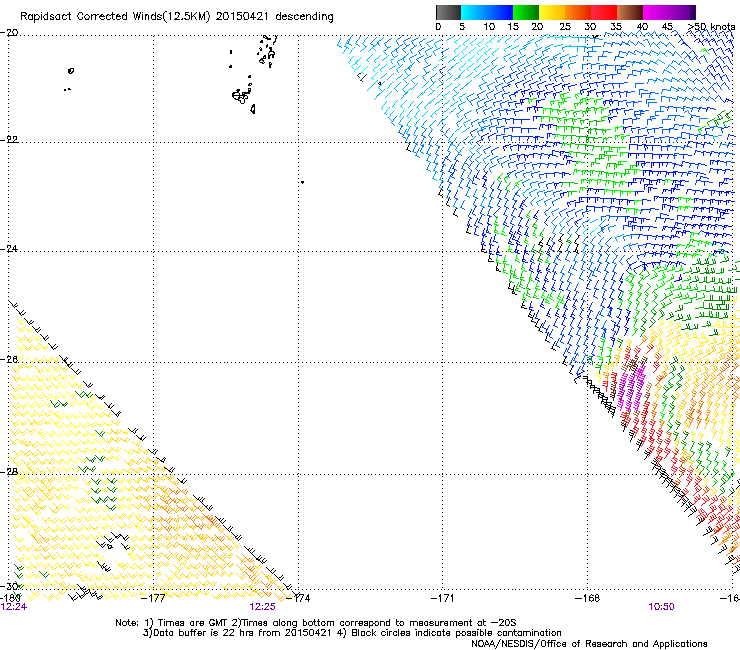The width and height of the screenshot is (740, 650).
Task: Click the longitude label '-174'
Action: [x=298, y=598]
